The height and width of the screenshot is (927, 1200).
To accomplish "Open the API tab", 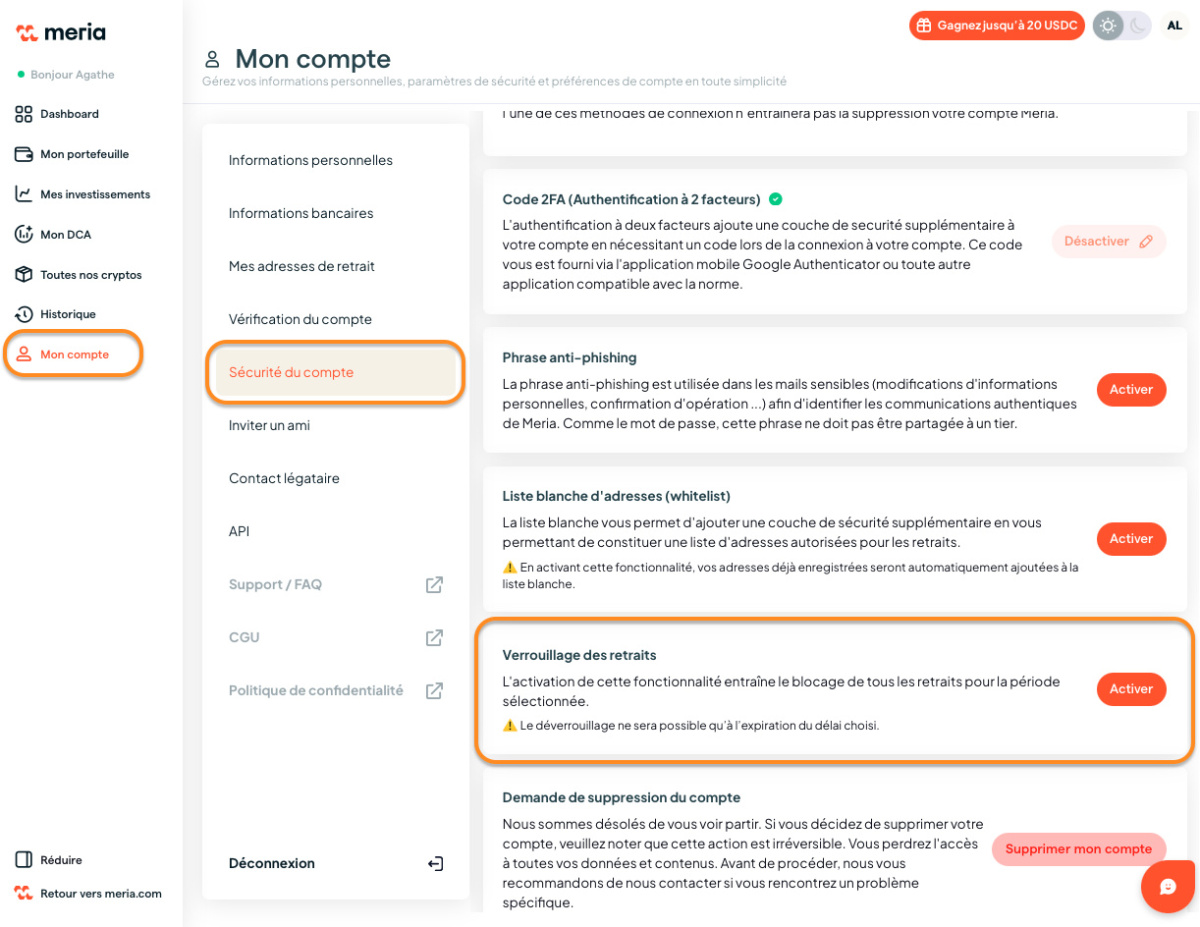I will 239,531.
